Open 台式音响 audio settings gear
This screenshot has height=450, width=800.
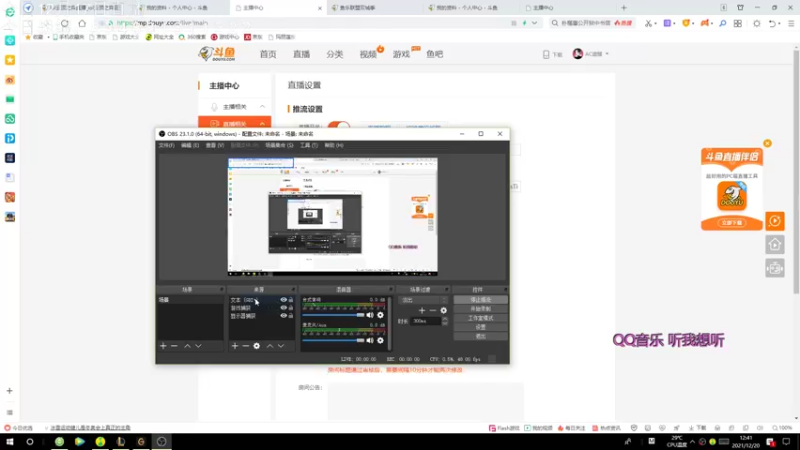click(x=380, y=315)
